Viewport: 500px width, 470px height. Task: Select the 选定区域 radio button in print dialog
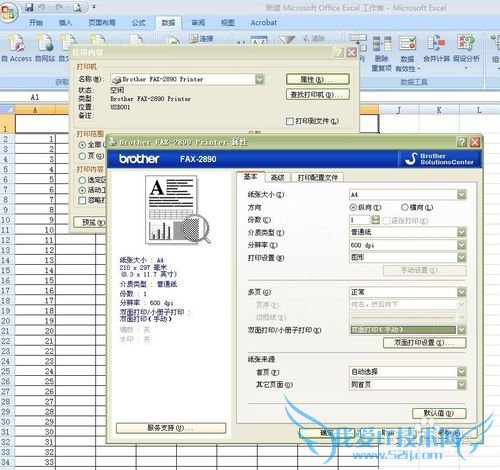click(82, 180)
